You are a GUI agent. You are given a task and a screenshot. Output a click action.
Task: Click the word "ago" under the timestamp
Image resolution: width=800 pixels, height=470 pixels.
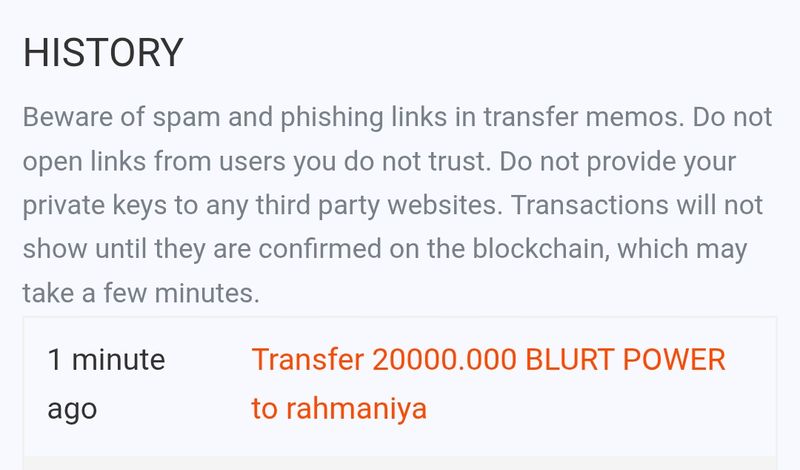(x=72, y=409)
